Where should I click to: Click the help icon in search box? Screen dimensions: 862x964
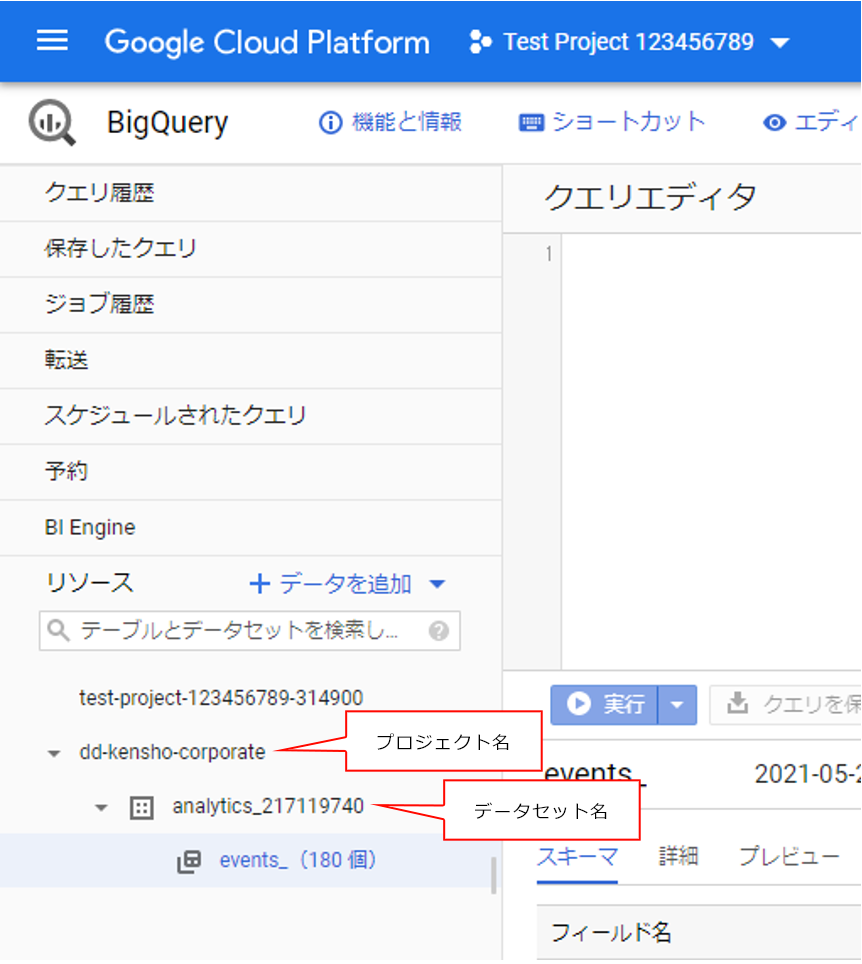438,631
